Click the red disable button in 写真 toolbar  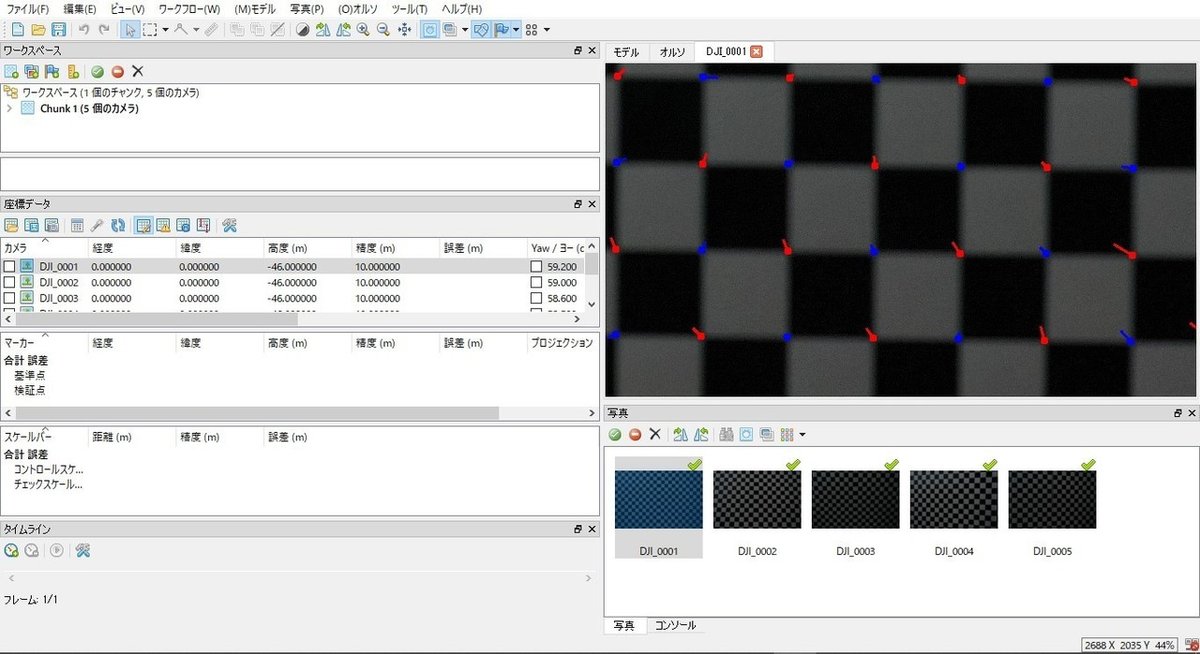(637, 434)
